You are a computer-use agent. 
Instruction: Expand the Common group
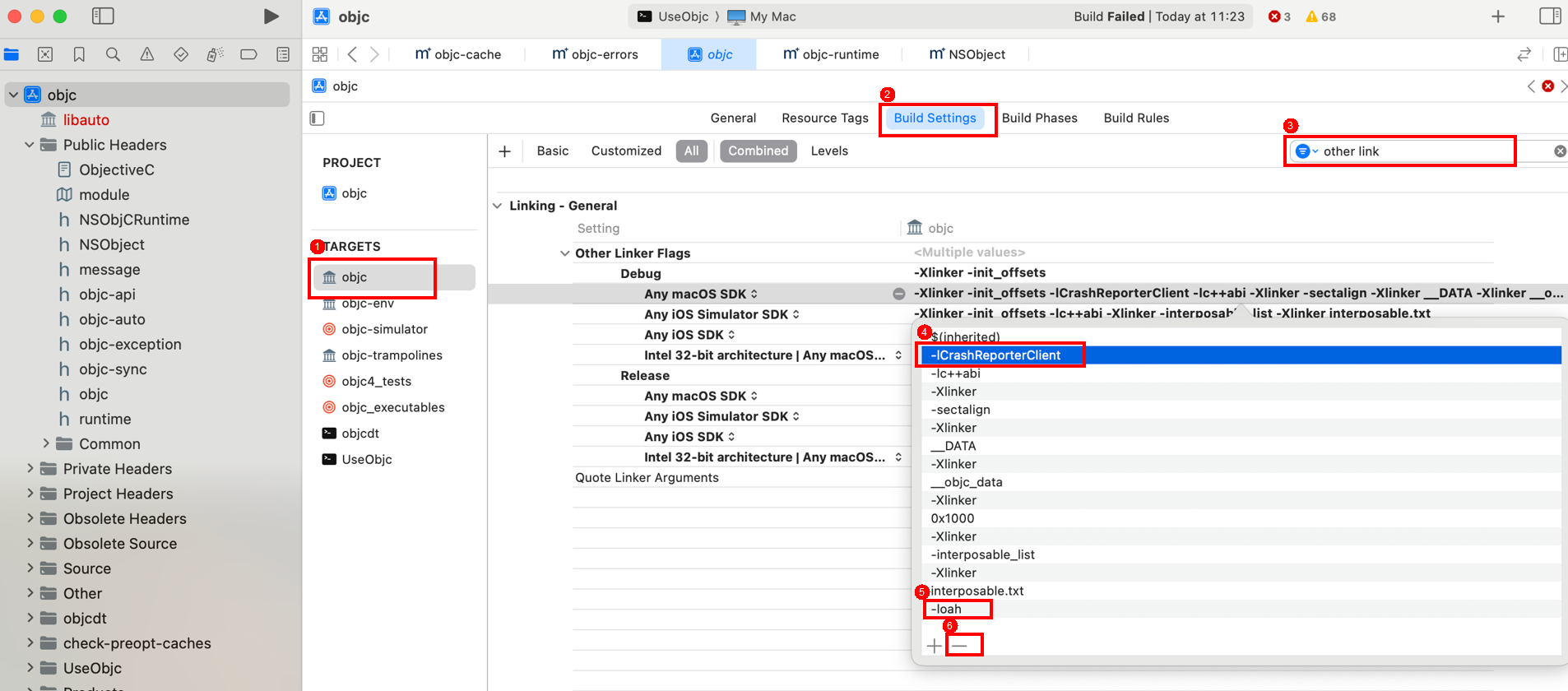46,444
